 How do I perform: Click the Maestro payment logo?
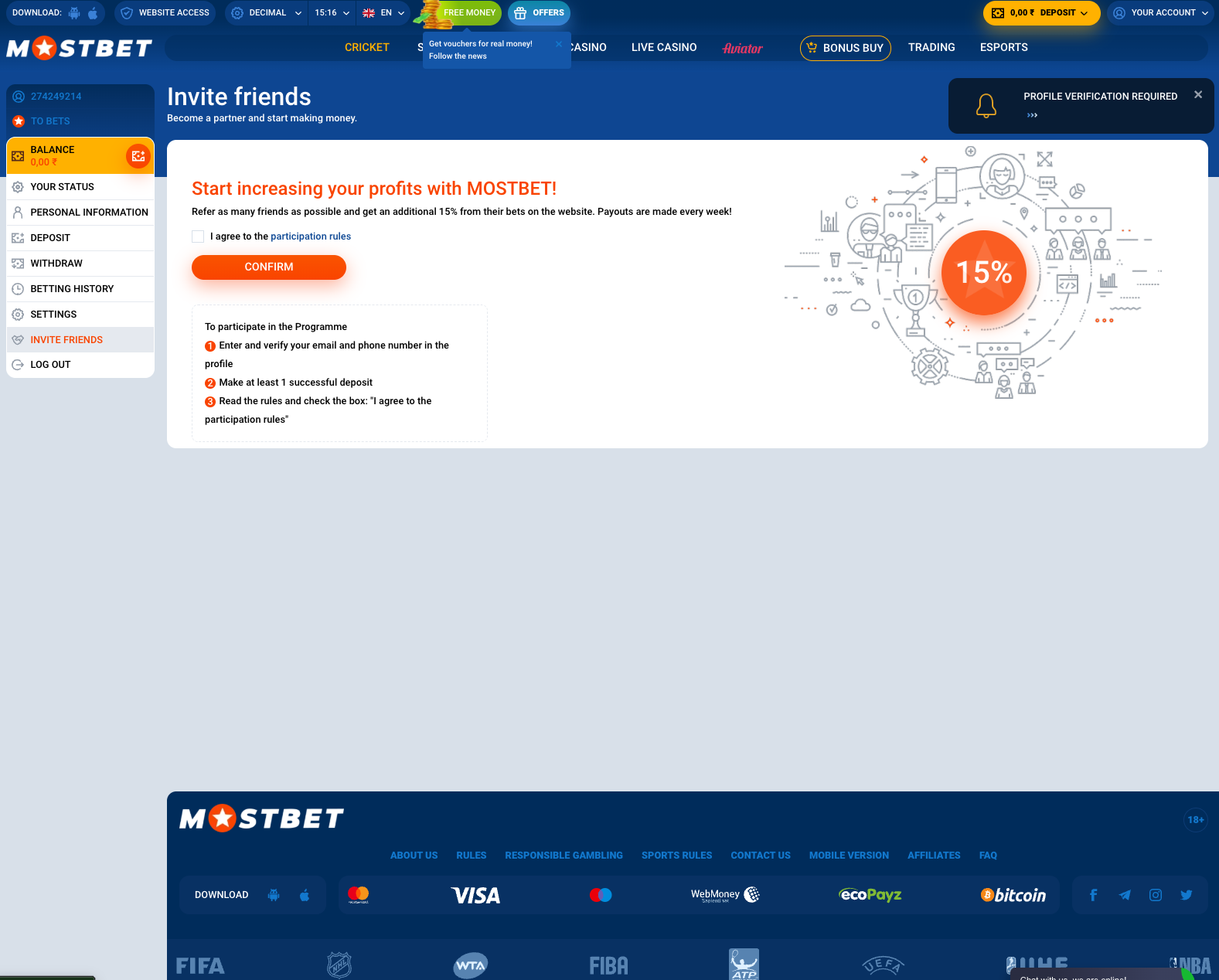(x=601, y=895)
